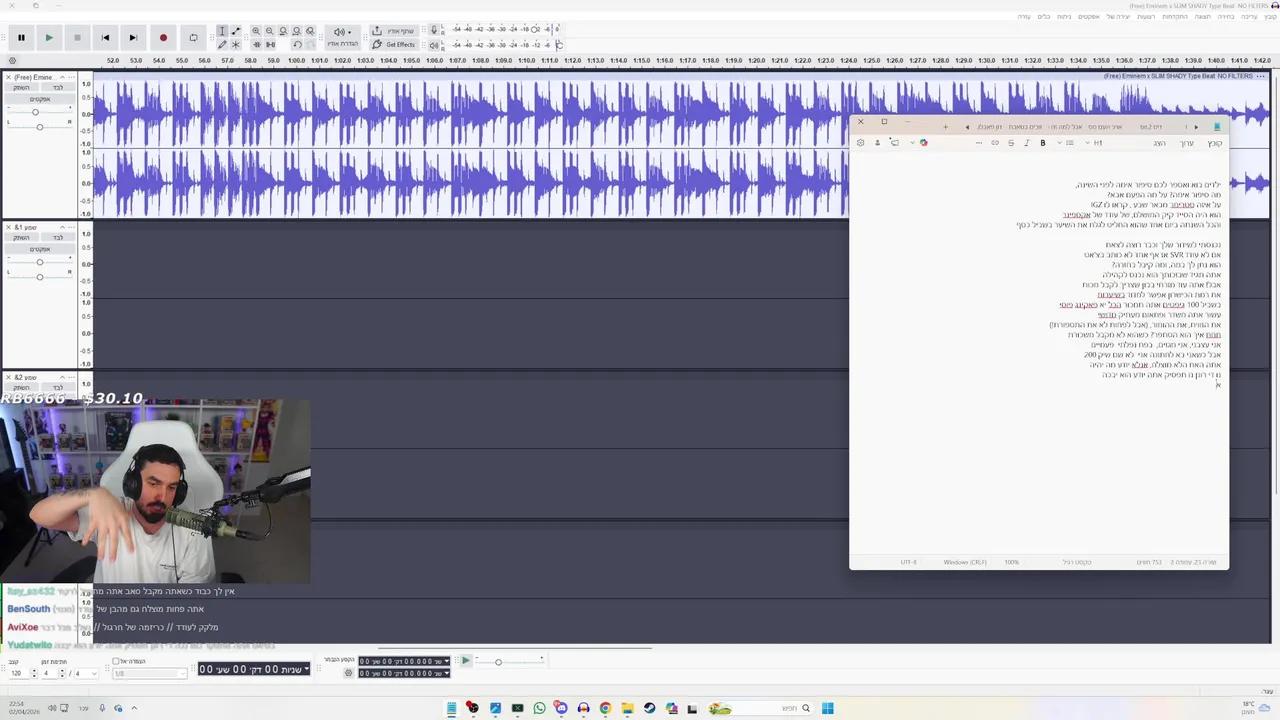Undo the last Audacity action
This screenshot has height=720, width=1280.
[x=297, y=45]
